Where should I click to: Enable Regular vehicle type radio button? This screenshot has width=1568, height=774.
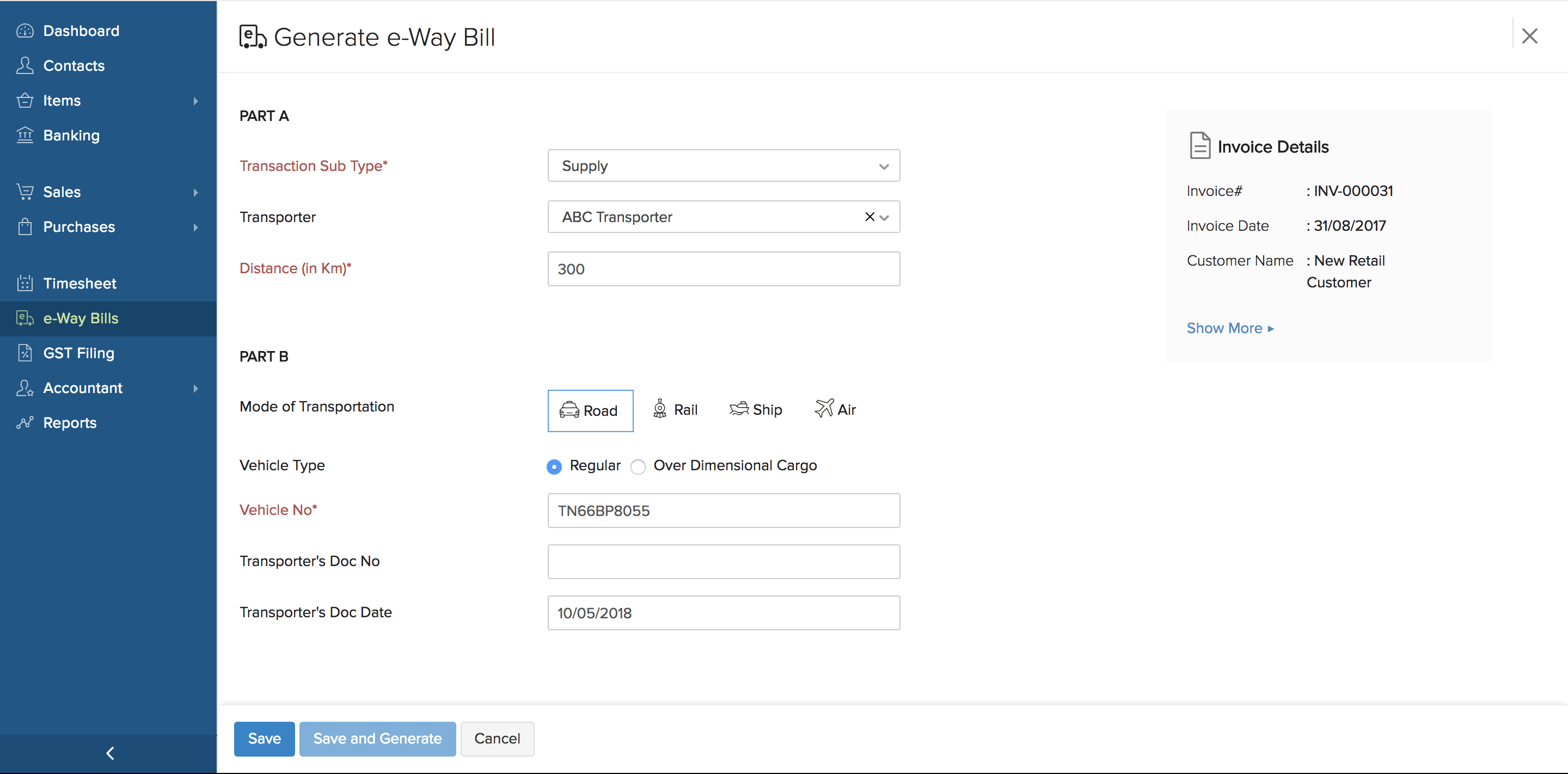point(554,465)
